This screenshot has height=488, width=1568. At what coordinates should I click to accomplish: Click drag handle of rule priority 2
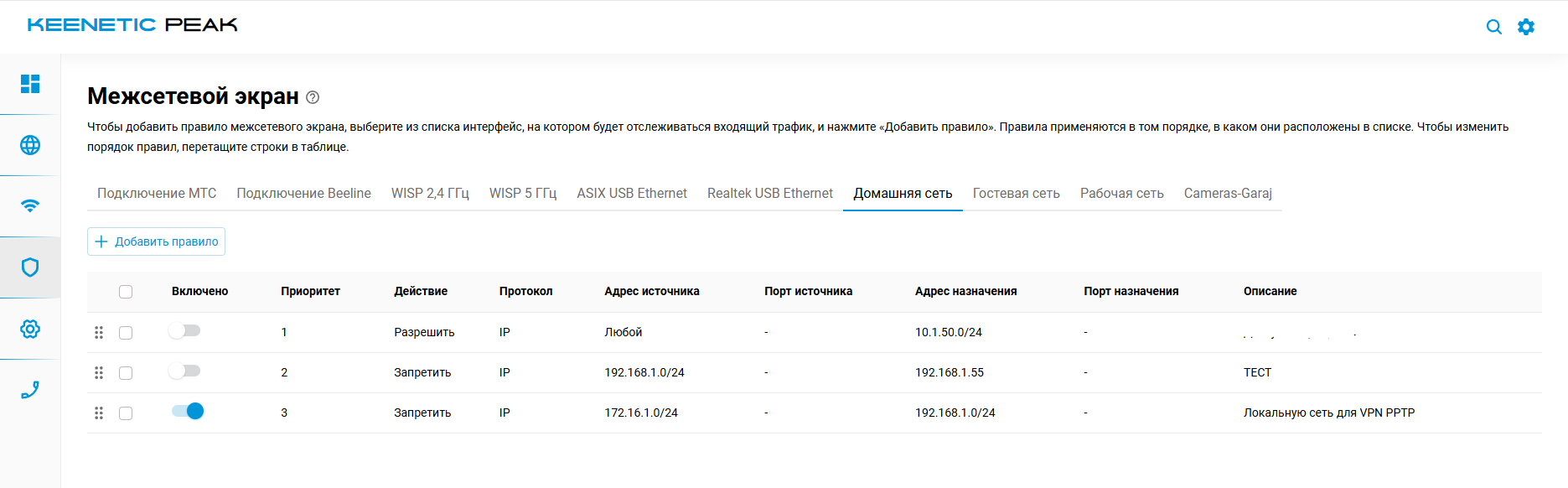99,373
